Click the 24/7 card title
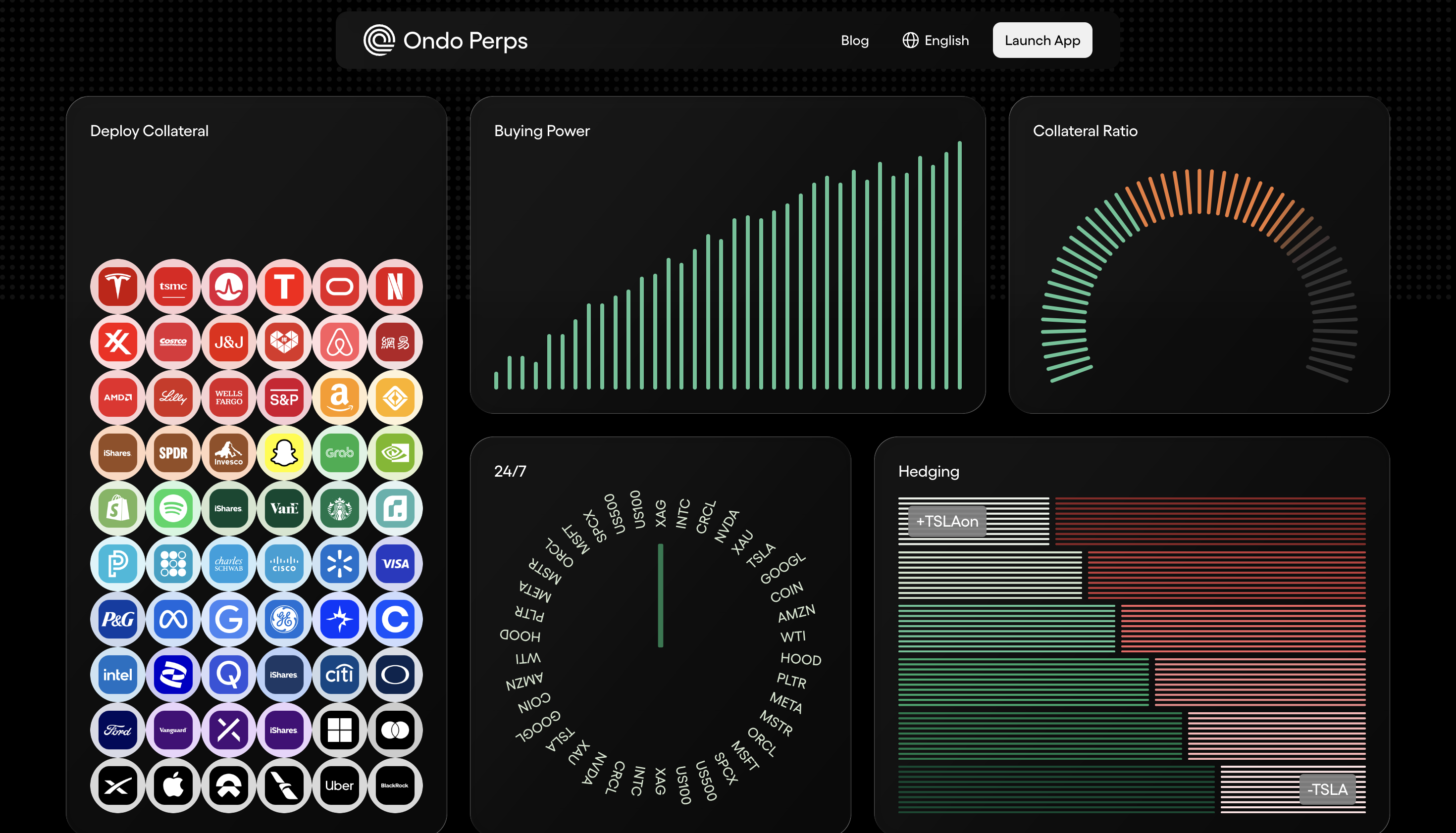The height and width of the screenshot is (833, 1456). point(510,471)
